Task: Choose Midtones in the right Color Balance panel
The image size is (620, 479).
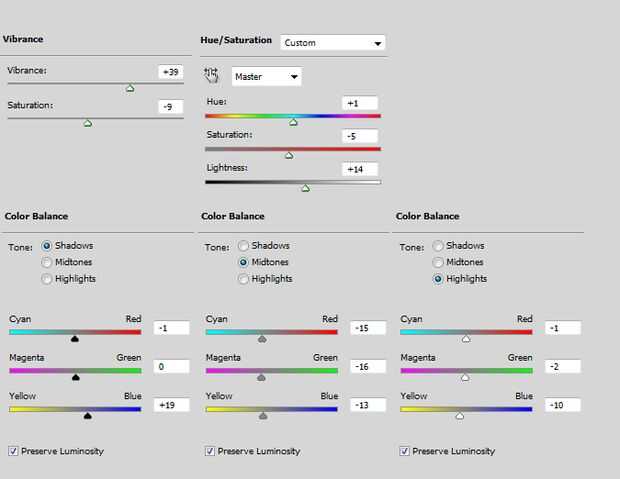Action: click(x=438, y=262)
